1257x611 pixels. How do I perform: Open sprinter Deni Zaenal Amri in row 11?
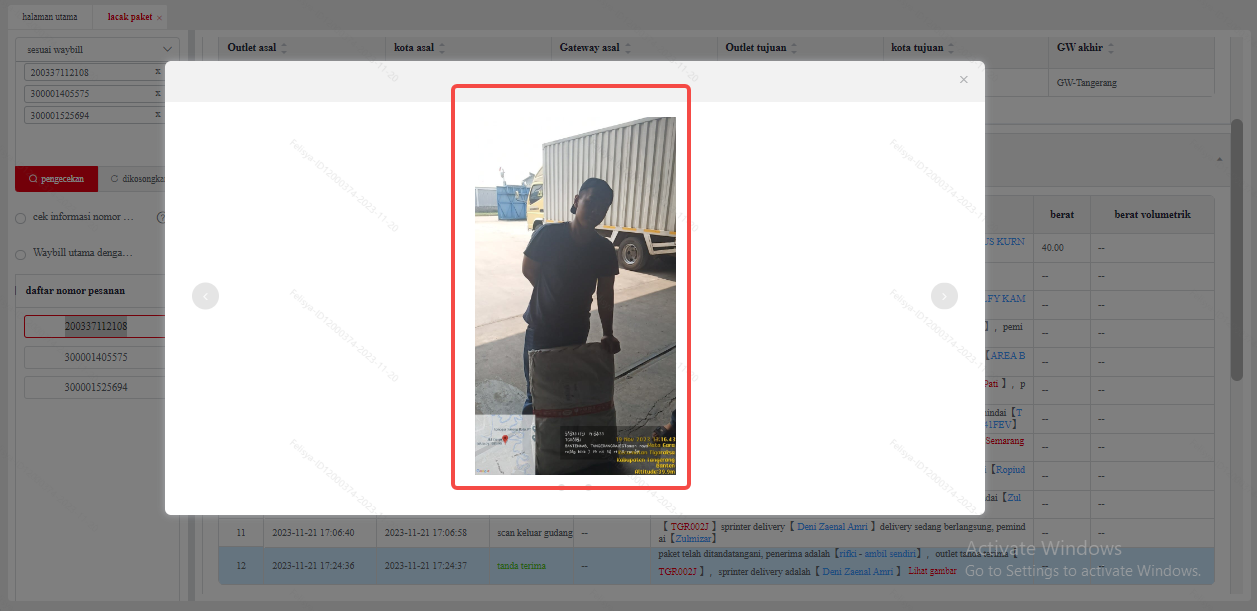[834, 526]
